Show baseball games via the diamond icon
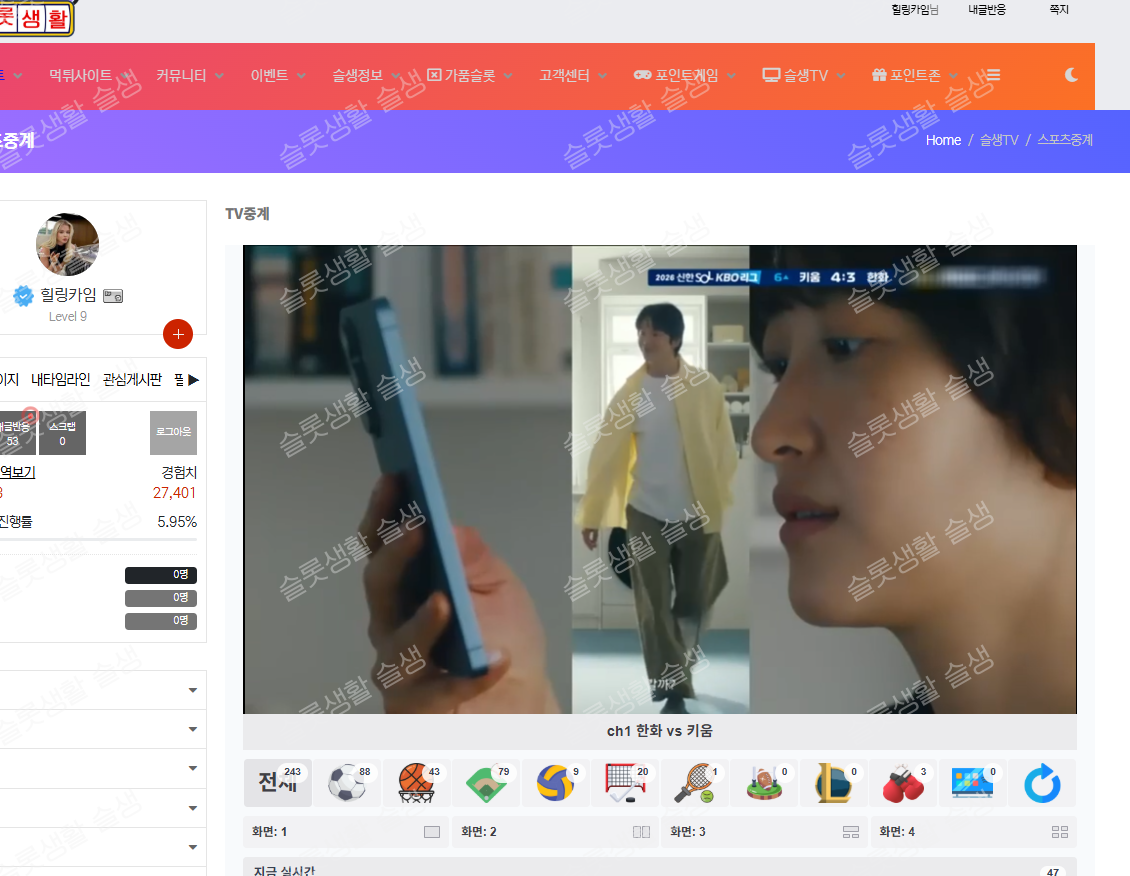Viewport: 1130px width, 876px height. 486,783
